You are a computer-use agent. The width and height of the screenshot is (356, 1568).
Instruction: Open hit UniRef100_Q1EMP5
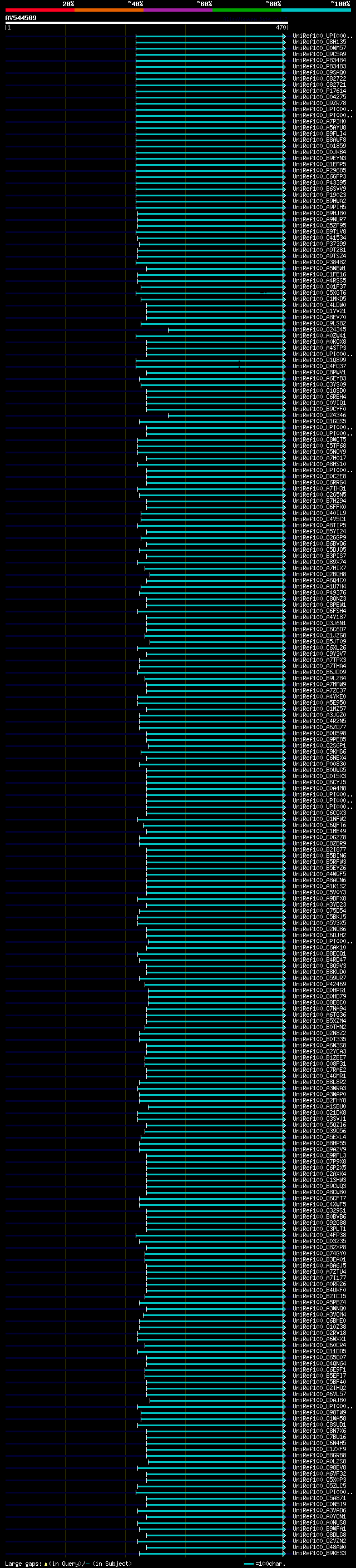[x=319, y=164]
